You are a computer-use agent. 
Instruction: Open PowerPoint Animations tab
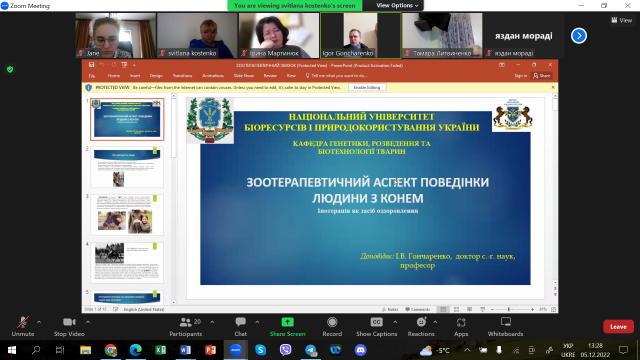click(213, 76)
